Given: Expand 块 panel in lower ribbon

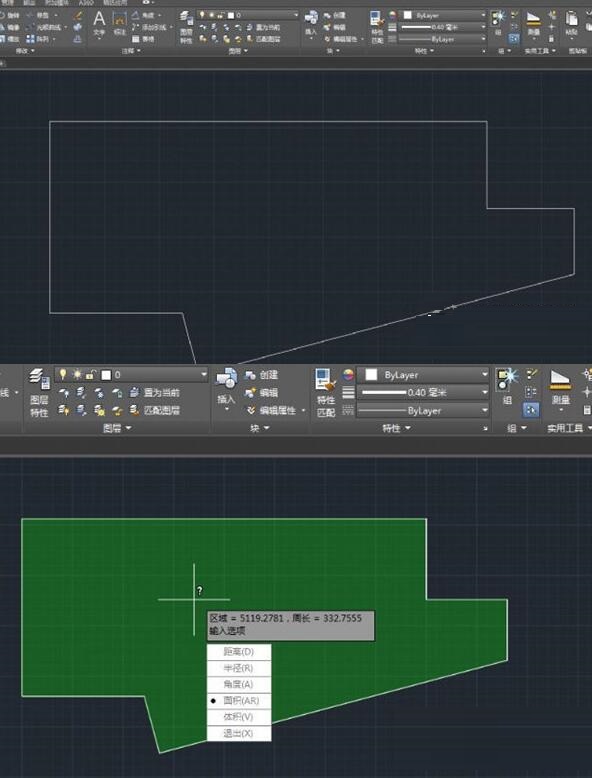Looking at the screenshot, I should pos(260,428).
